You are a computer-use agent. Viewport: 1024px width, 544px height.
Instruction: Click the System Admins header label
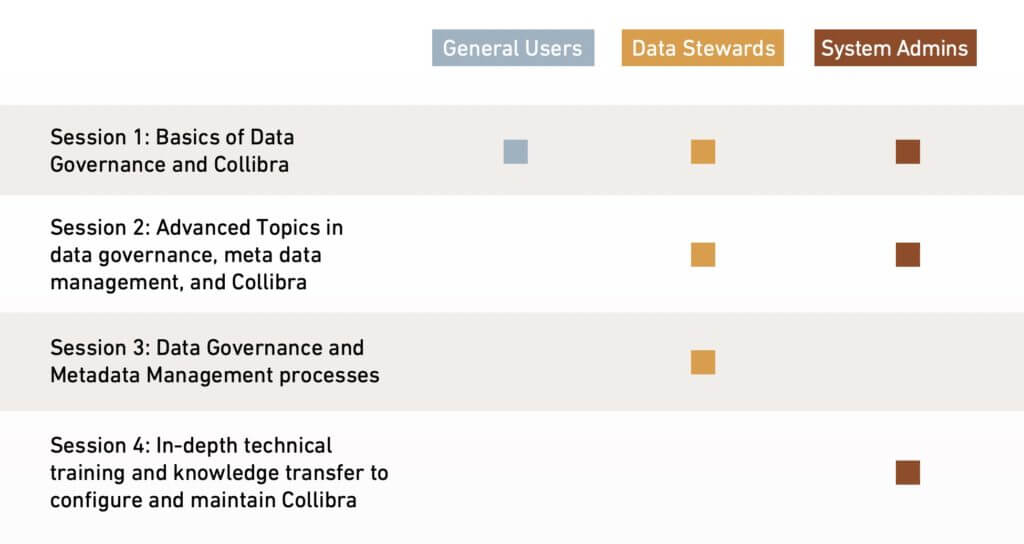tap(895, 48)
